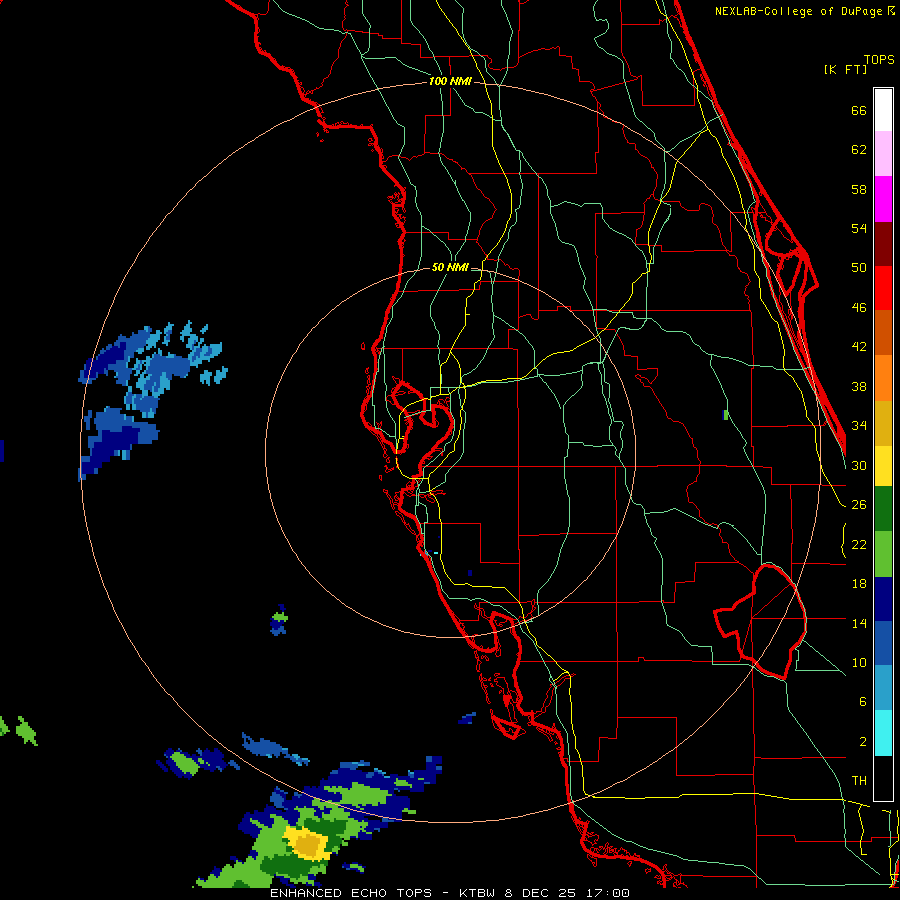Click the 50 NMI range ring label
Viewport: 900px width, 900px height.
[x=450, y=267]
